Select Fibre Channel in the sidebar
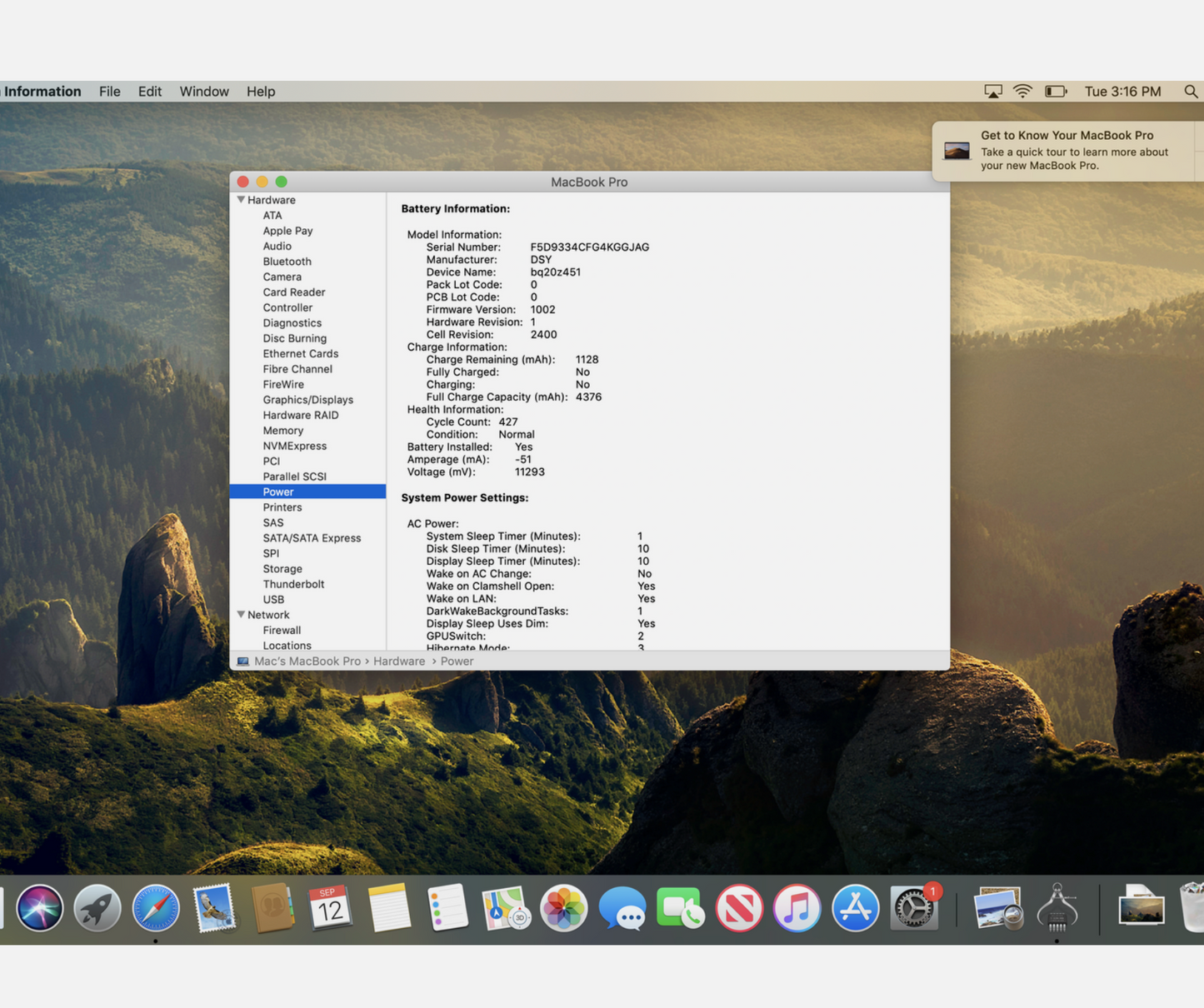1204x1008 pixels. coord(297,370)
